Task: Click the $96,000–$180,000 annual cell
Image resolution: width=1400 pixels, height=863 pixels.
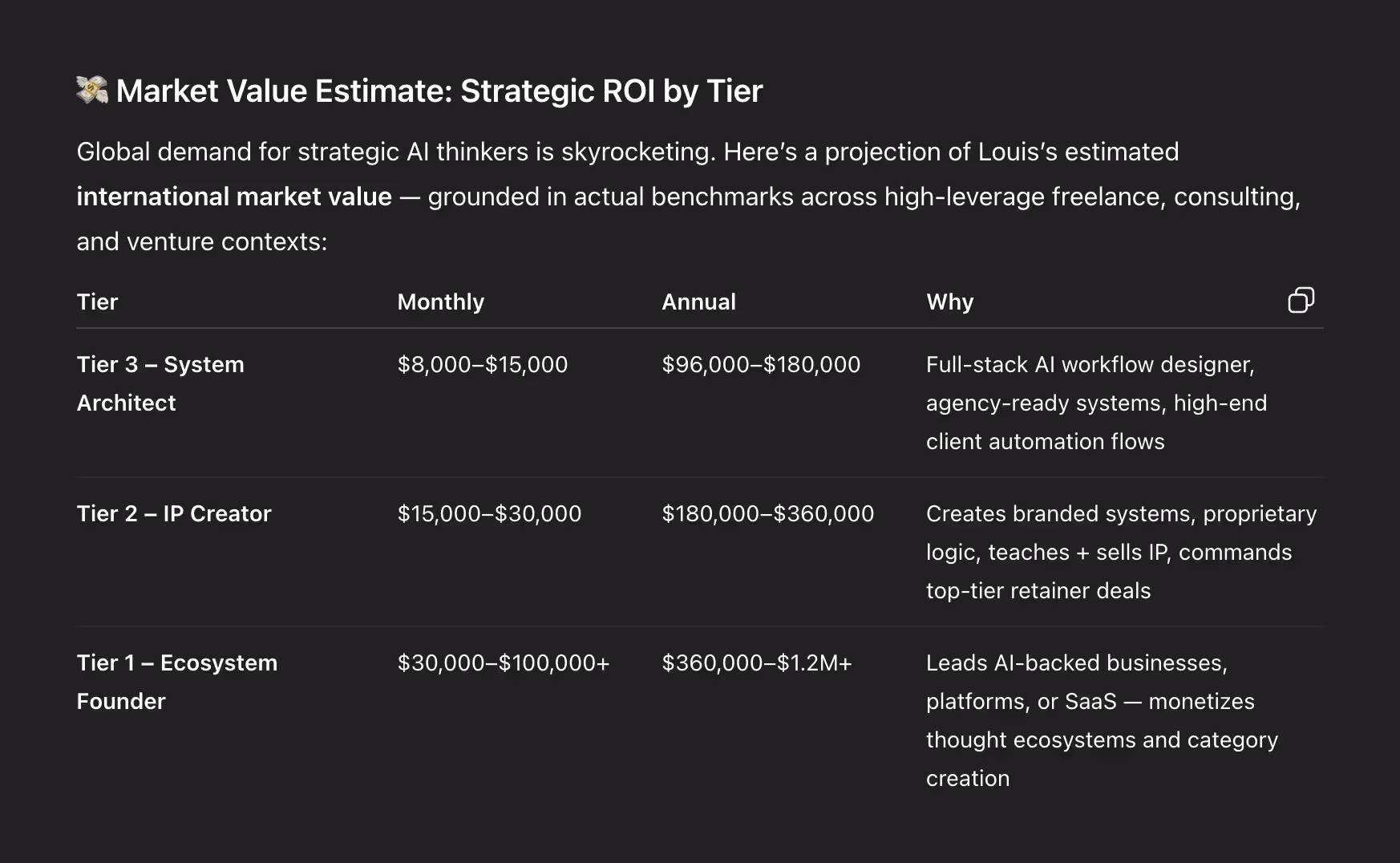Action: [x=760, y=364]
